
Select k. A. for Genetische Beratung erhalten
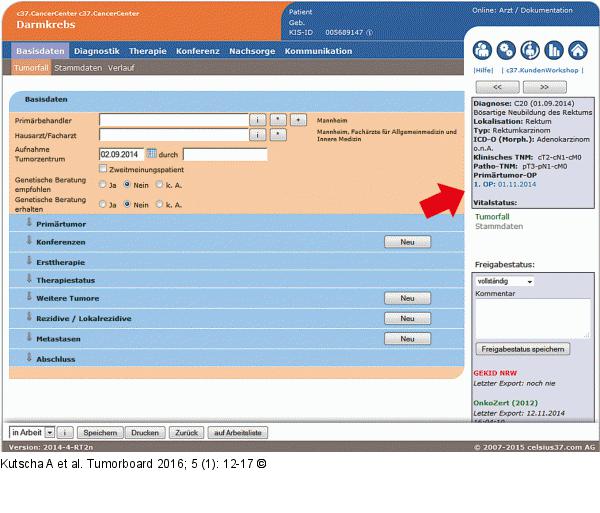click(159, 204)
